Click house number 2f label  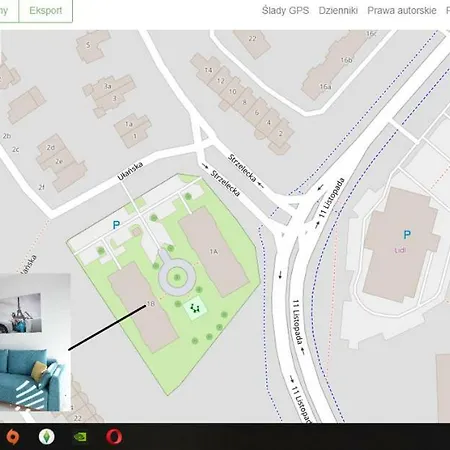click(x=41, y=188)
